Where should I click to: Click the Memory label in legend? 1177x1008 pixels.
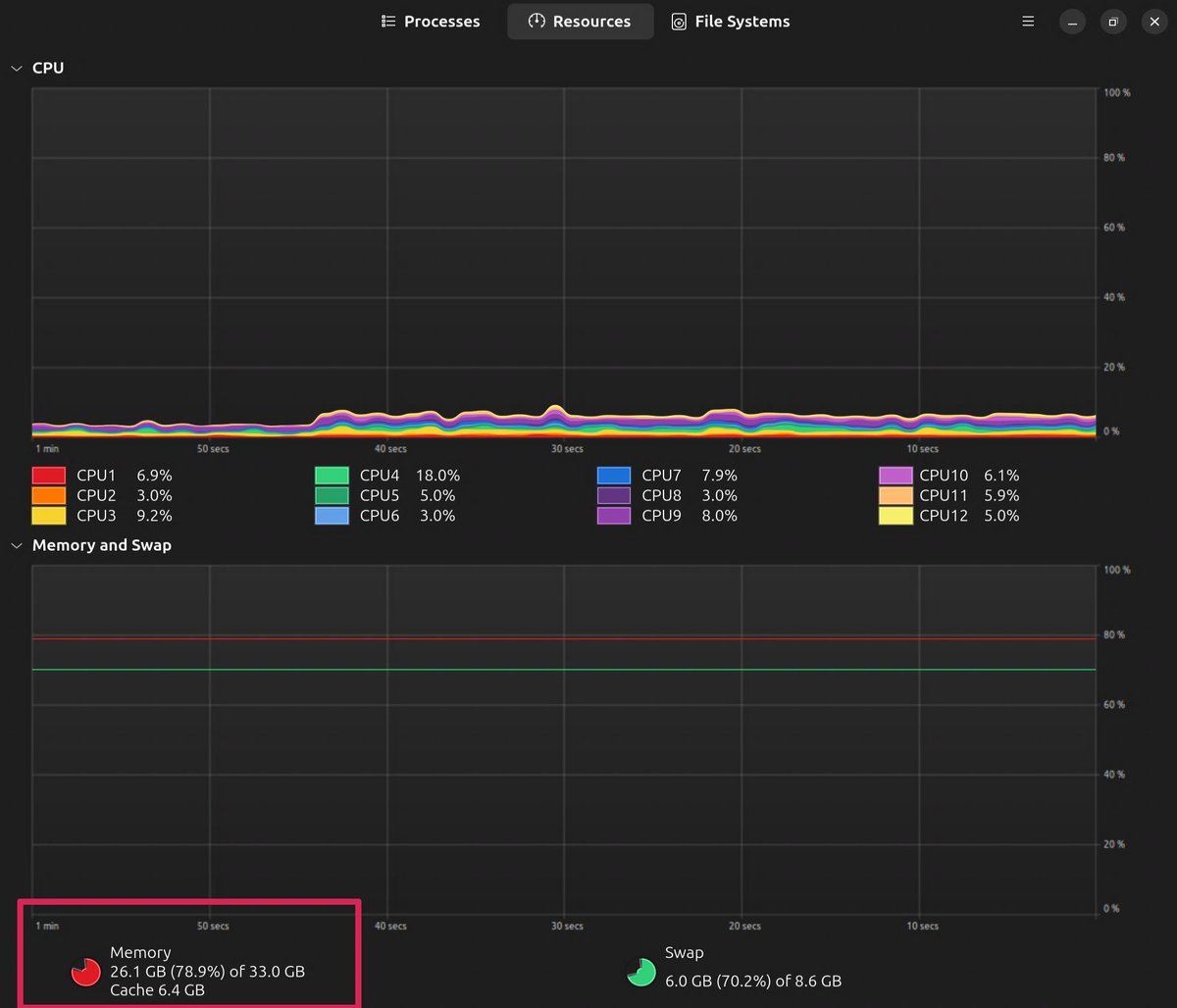pyautogui.click(x=140, y=952)
